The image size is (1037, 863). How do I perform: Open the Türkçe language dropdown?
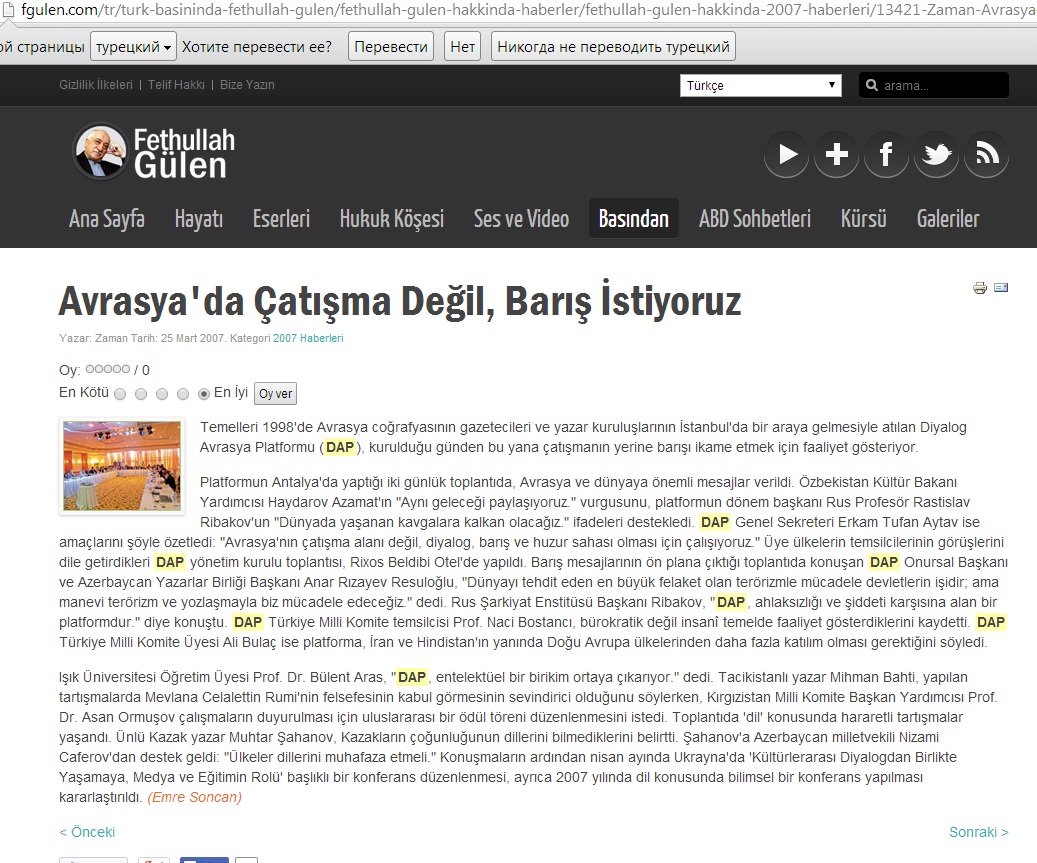coord(761,86)
